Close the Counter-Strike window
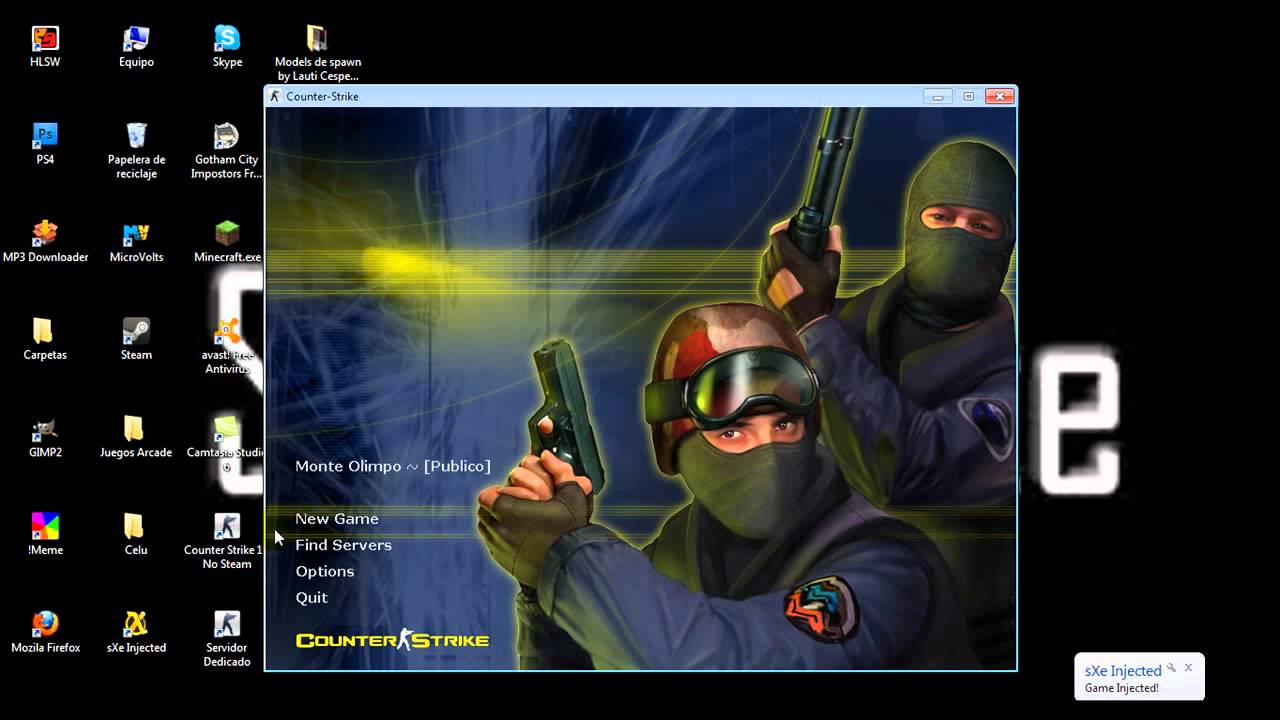 1000,96
